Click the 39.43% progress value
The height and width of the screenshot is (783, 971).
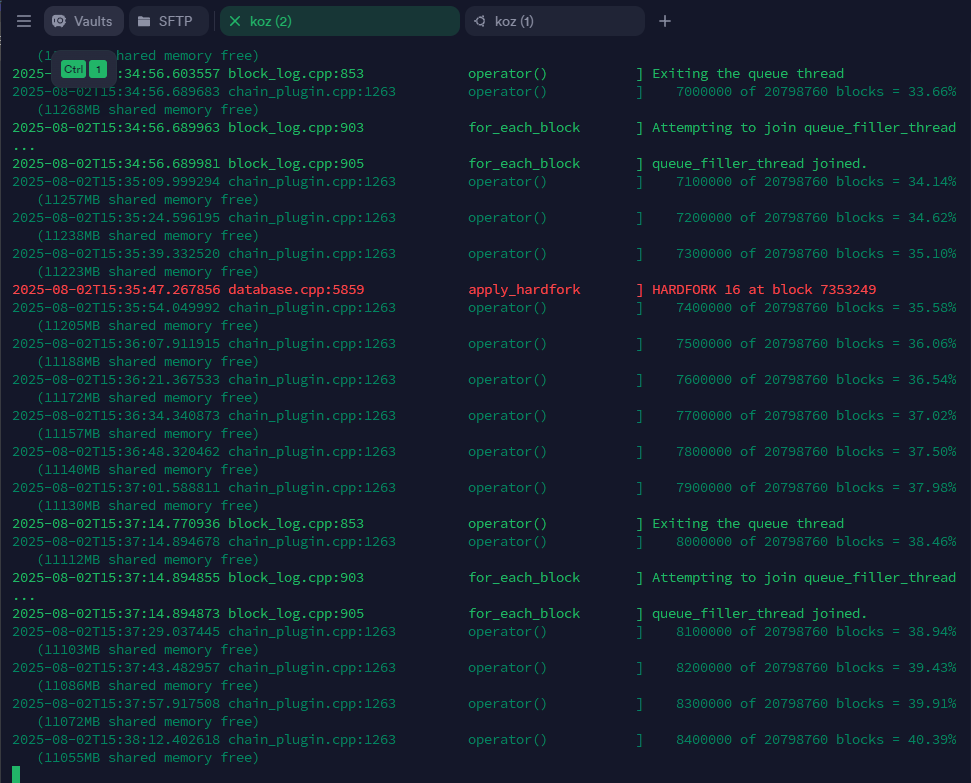932,668
